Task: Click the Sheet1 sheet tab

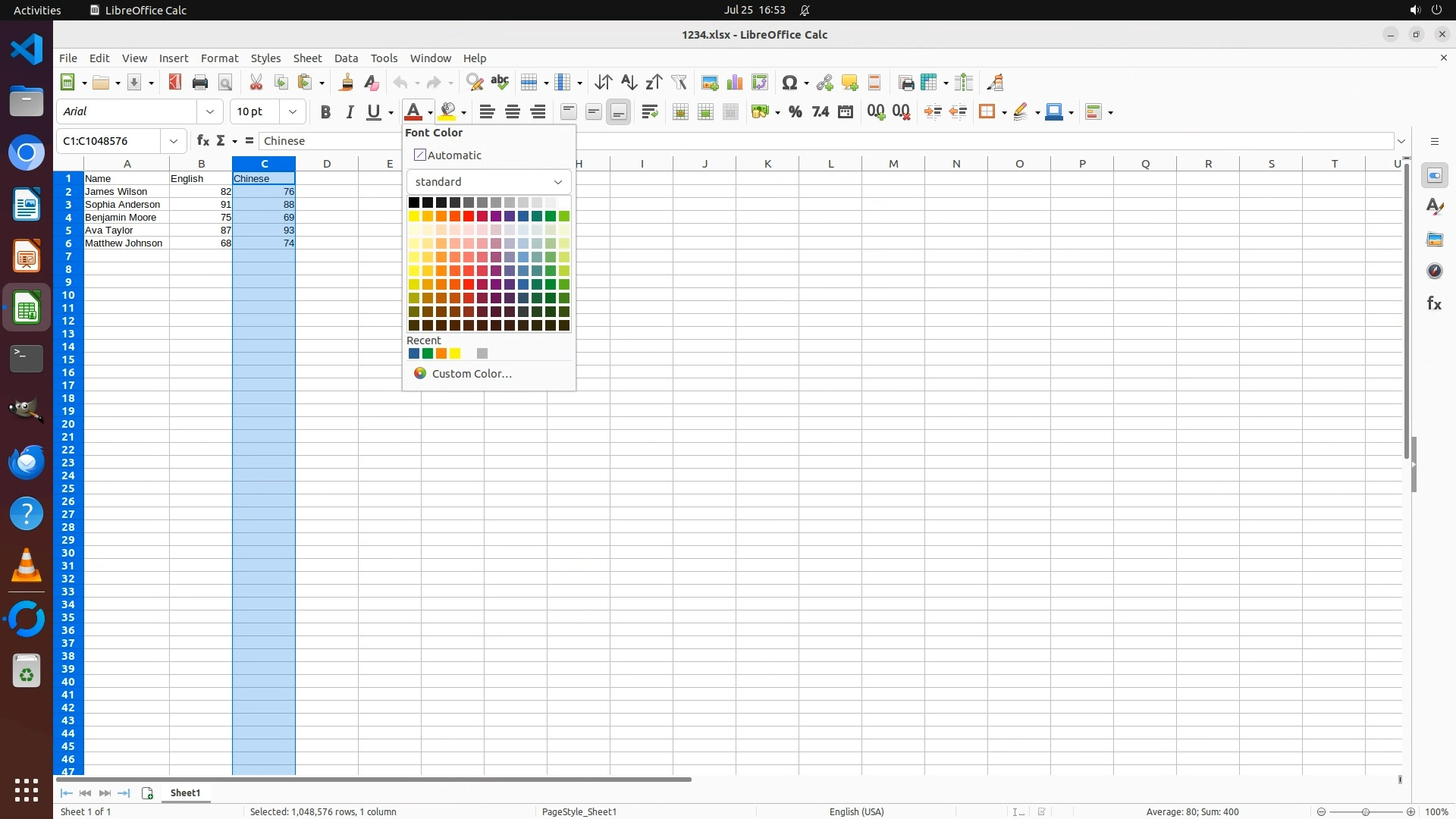Action: tap(185, 793)
